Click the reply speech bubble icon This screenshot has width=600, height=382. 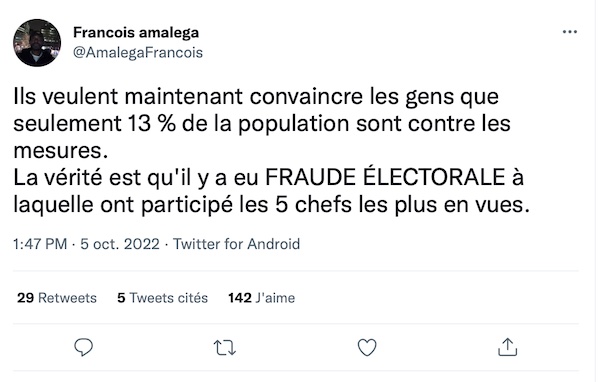[x=83, y=348]
